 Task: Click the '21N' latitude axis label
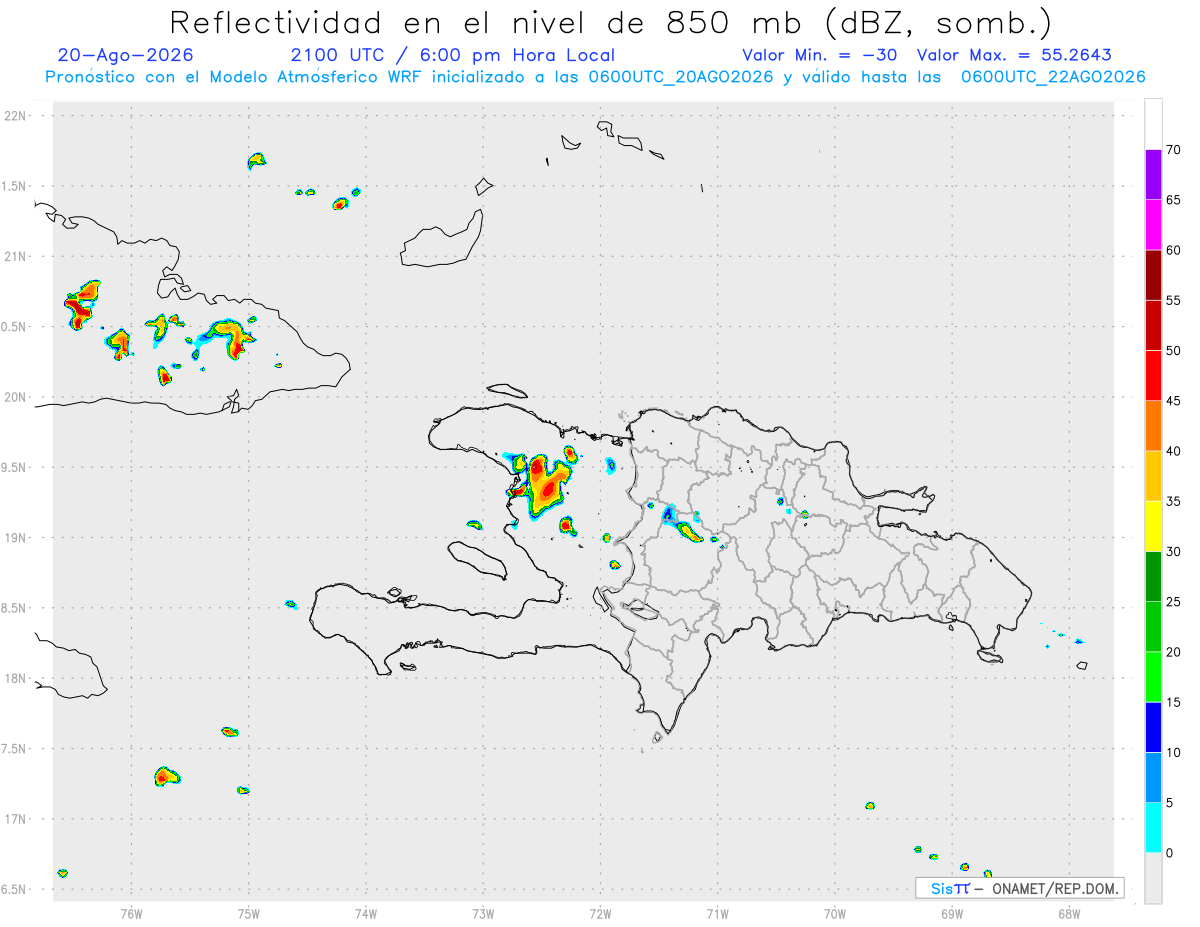pos(15,257)
